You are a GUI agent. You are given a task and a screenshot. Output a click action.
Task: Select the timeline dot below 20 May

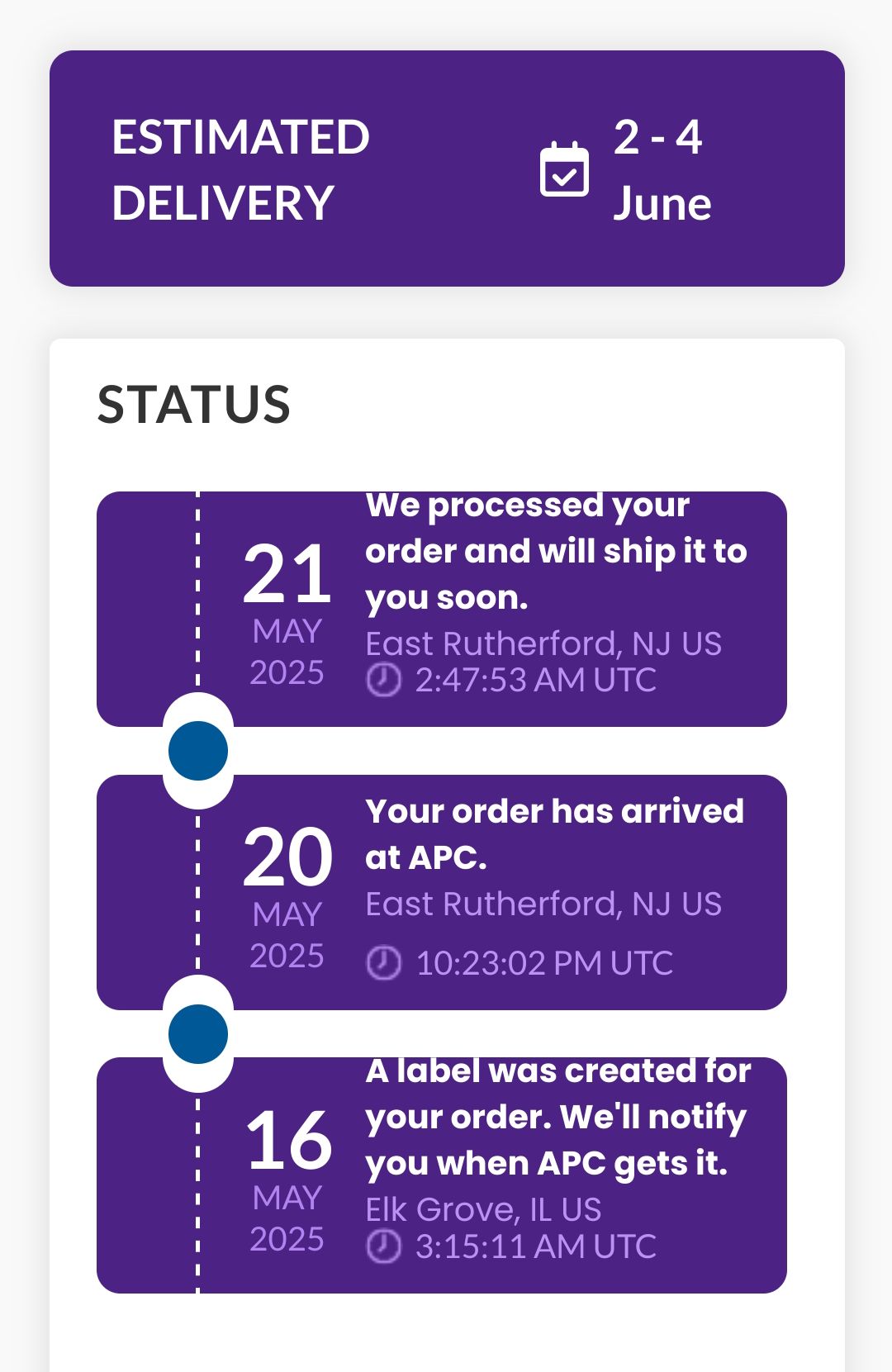(x=198, y=1034)
